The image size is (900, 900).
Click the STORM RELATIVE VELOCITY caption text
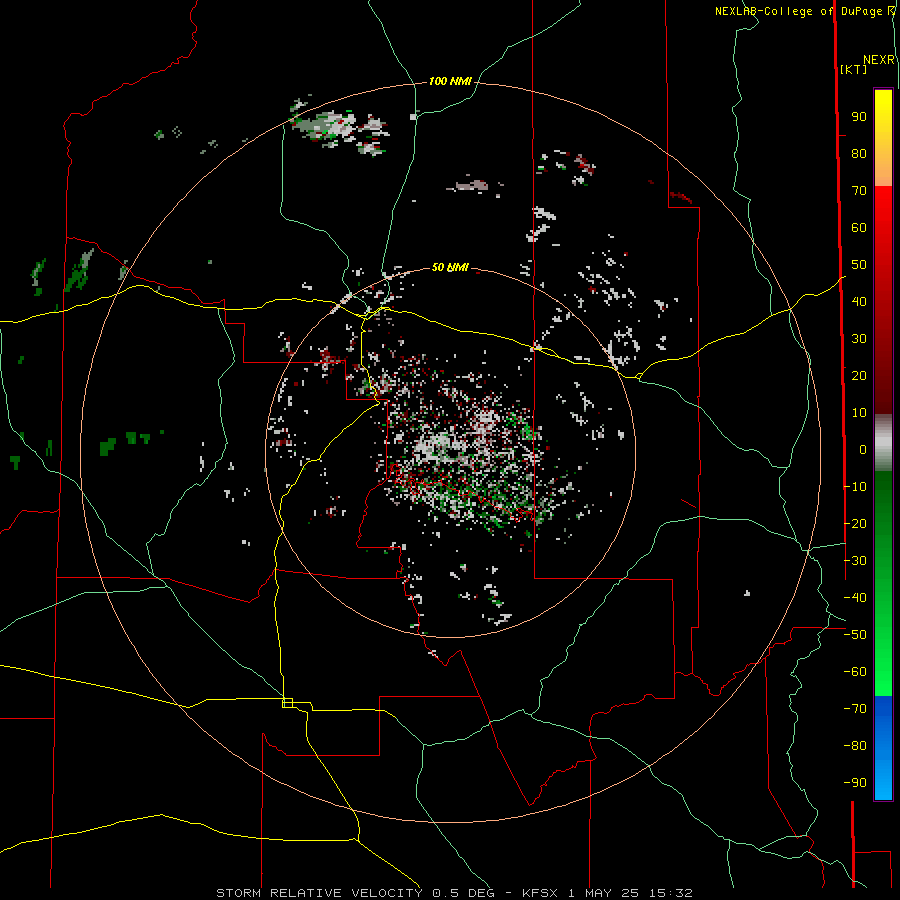319,893
